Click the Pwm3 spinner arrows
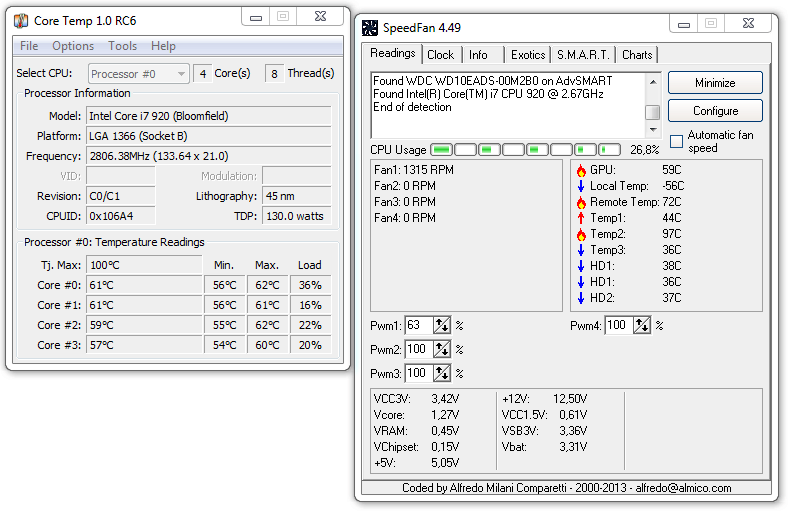The image size is (792, 513). point(442,373)
